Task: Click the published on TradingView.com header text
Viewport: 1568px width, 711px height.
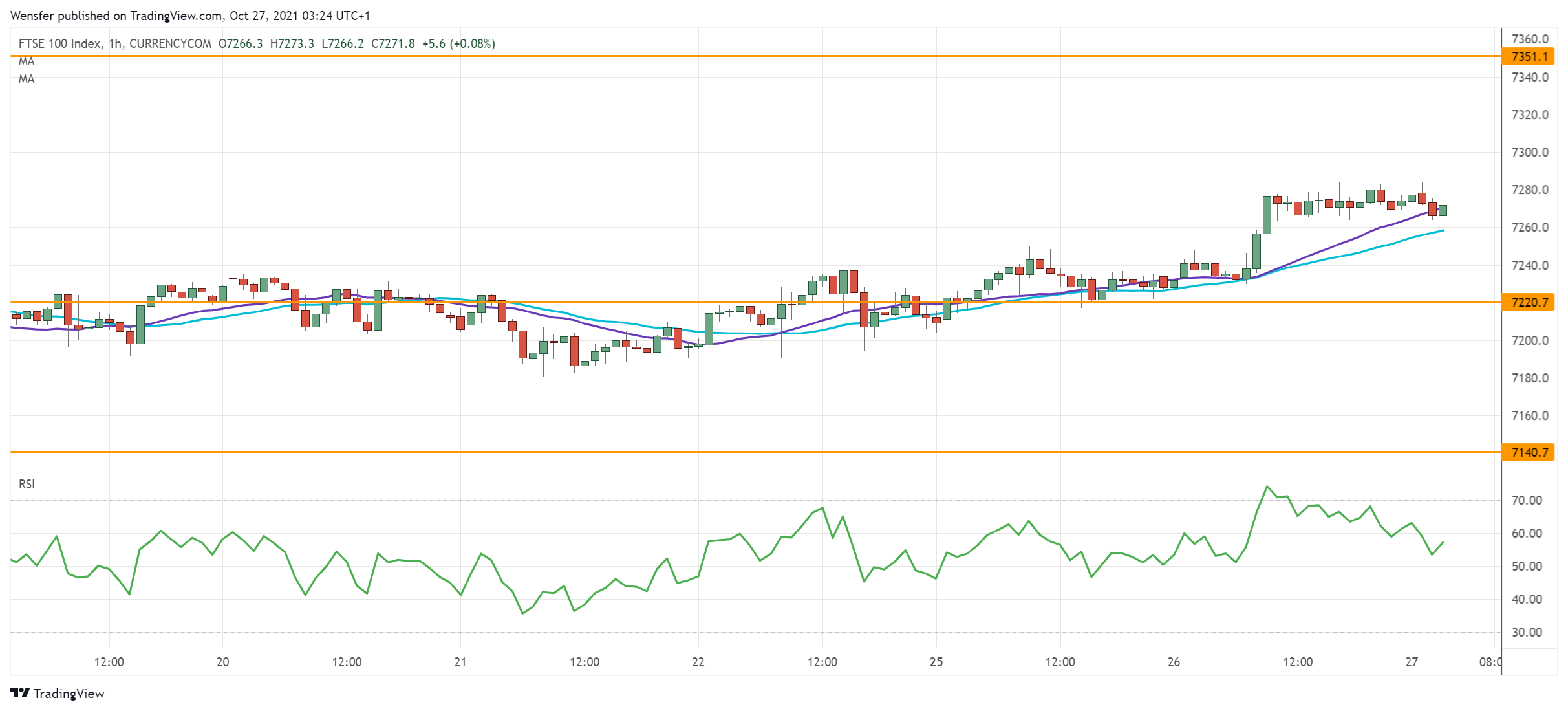Action: [x=141, y=16]
